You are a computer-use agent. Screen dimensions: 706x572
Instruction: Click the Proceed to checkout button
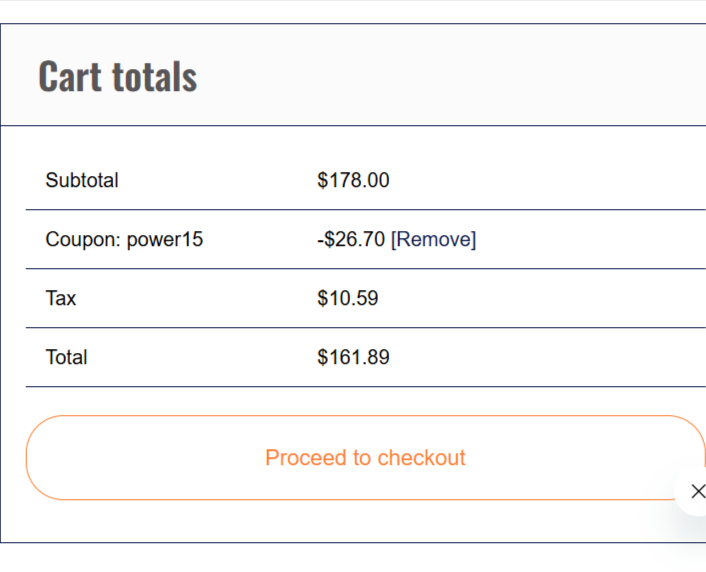[x=365, y=458]
